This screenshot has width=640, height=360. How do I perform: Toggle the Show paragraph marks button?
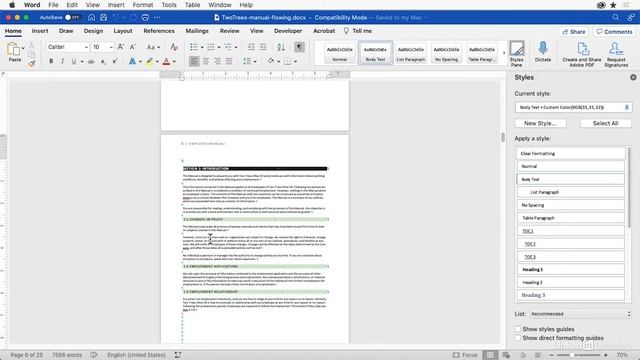pos(299,47)
